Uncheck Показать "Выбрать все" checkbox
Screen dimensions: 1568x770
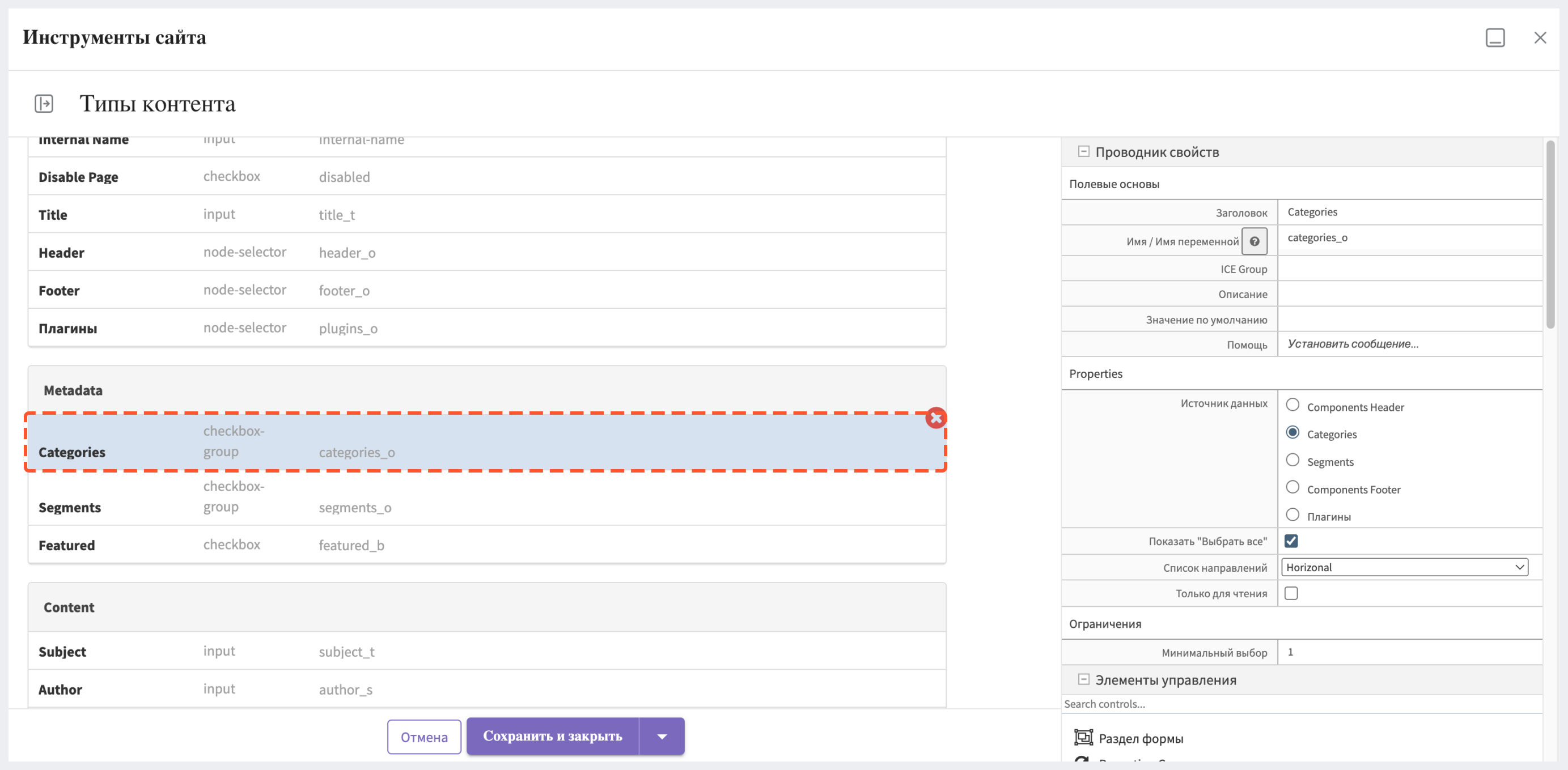1291,541
